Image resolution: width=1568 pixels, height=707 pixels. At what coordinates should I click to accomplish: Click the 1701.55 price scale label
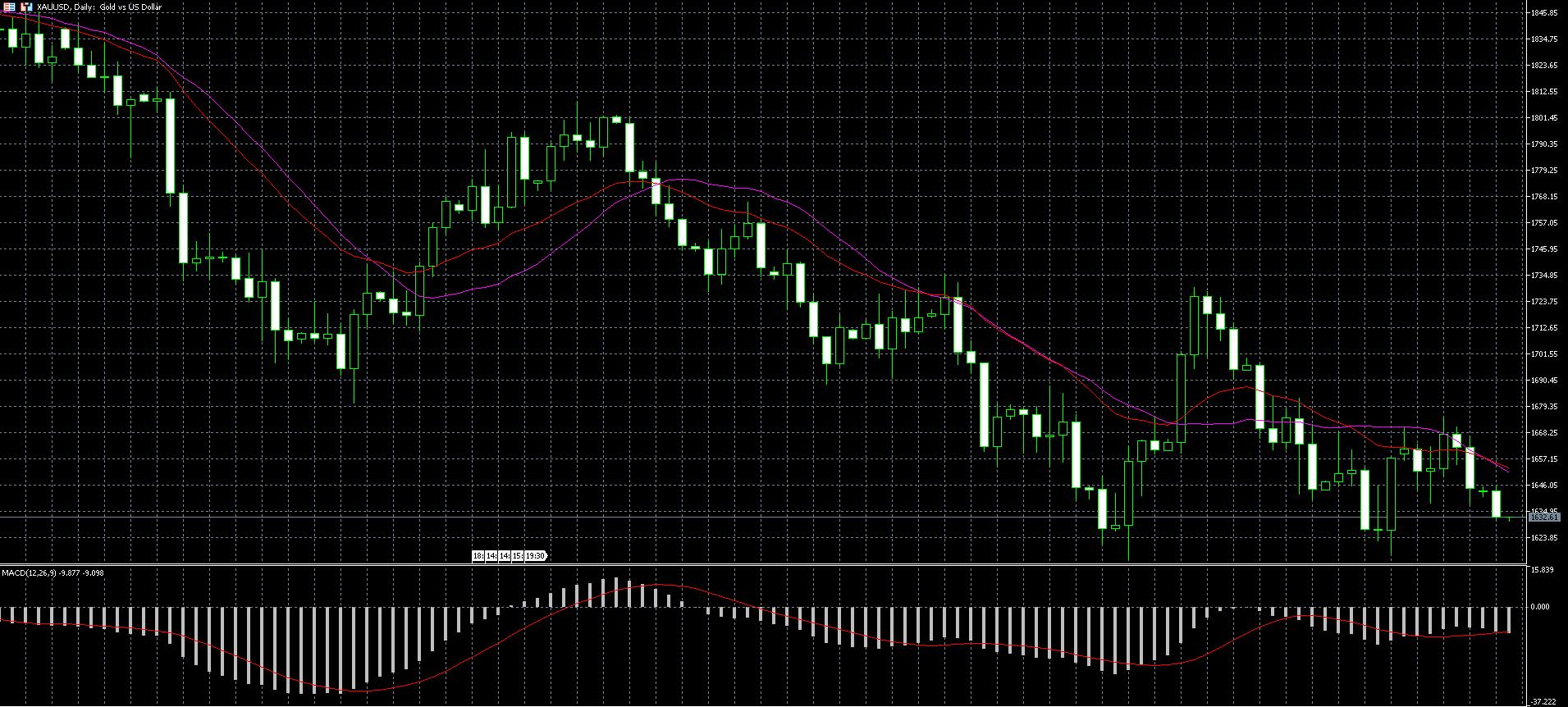tap(1543, 354)
